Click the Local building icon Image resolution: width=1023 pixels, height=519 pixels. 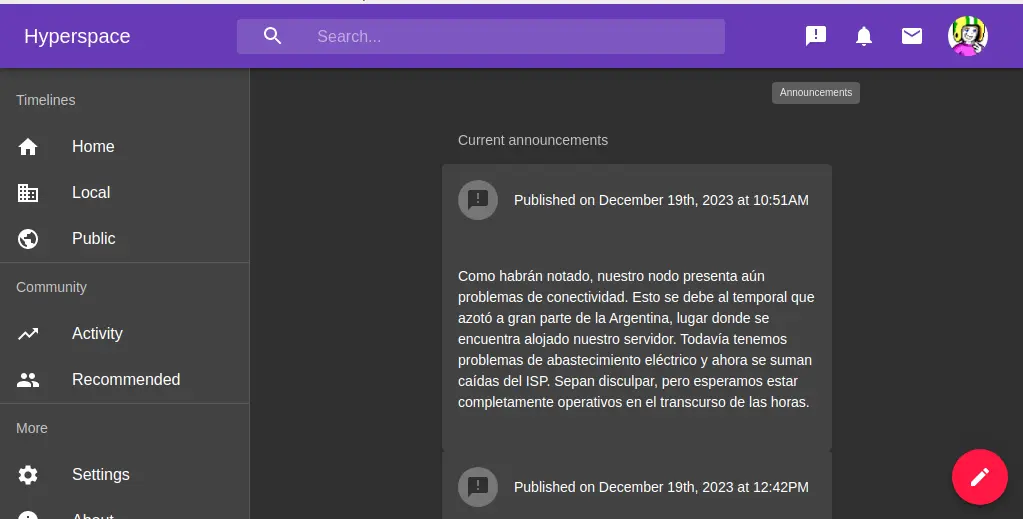(28, 193)
